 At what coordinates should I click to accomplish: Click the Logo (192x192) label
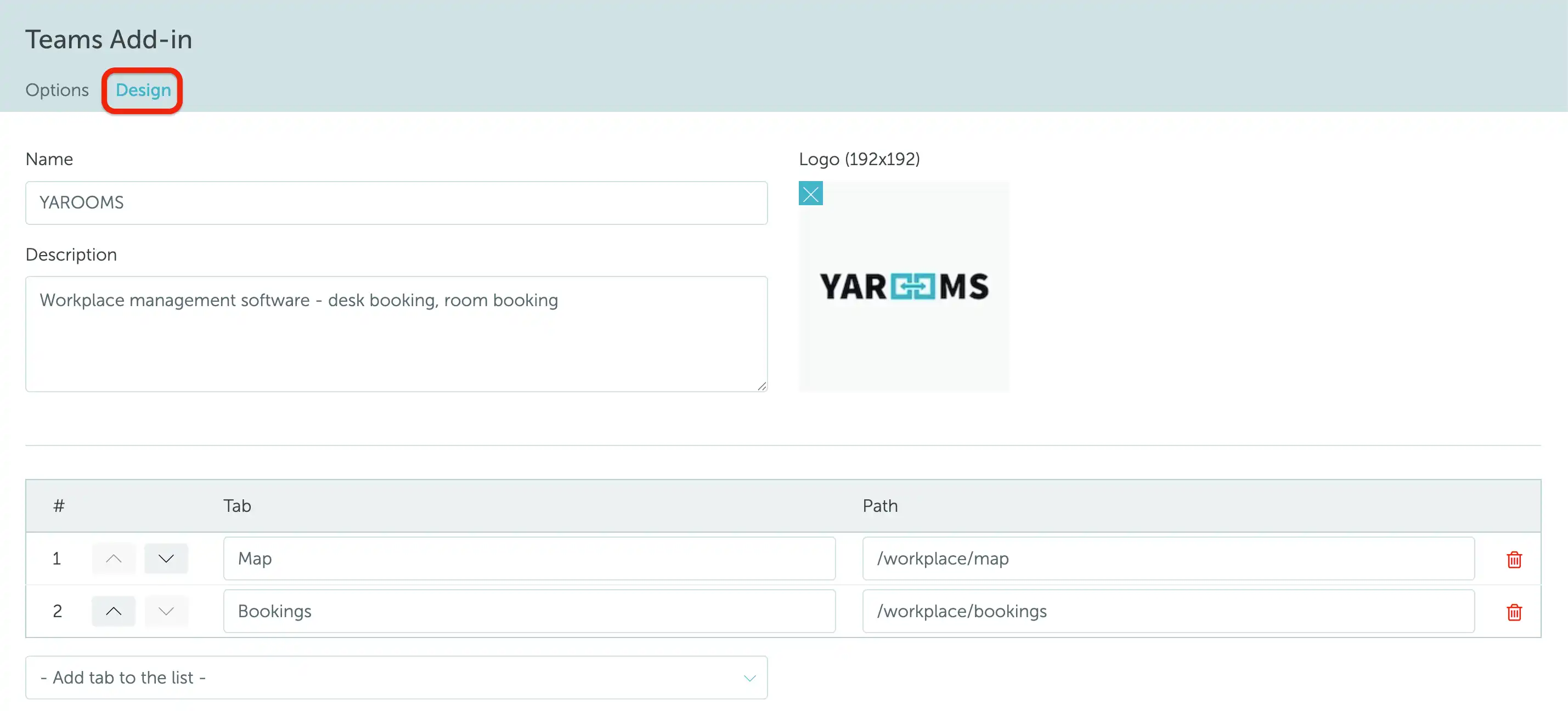point(859,160)
